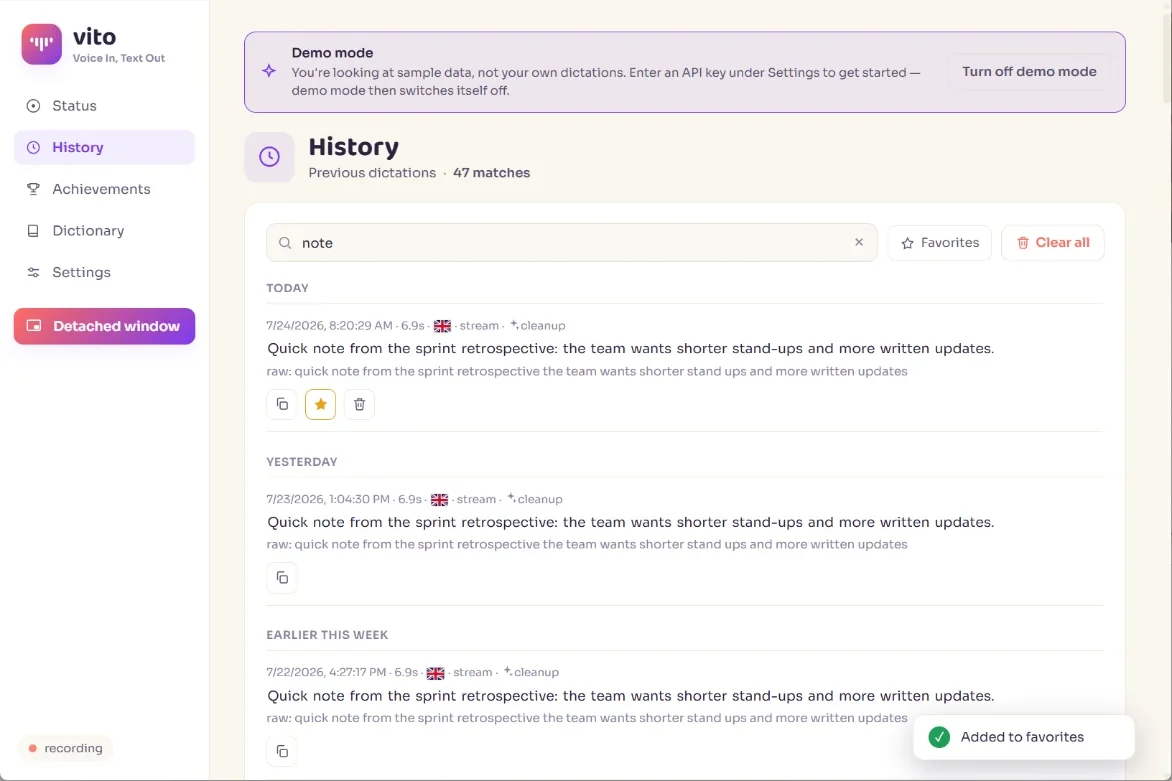The image size is (1172, 781).
Task: Click the Detached window button
Action: tap(105, 326)
